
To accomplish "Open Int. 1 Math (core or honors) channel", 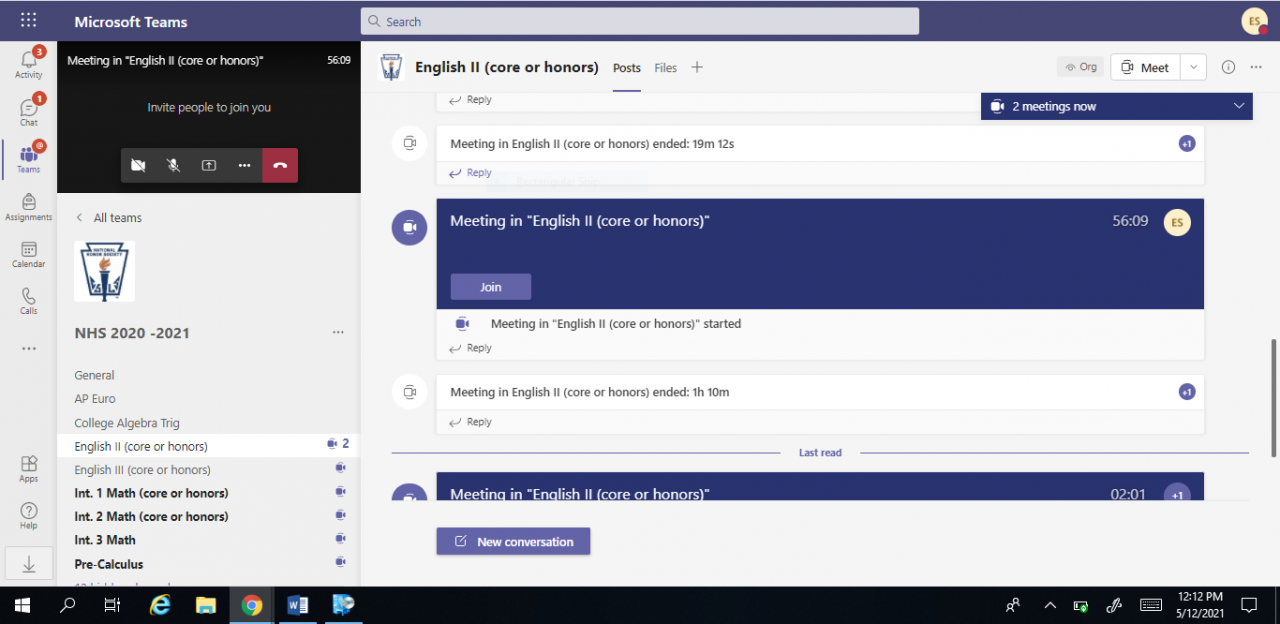I will [208, 493].
